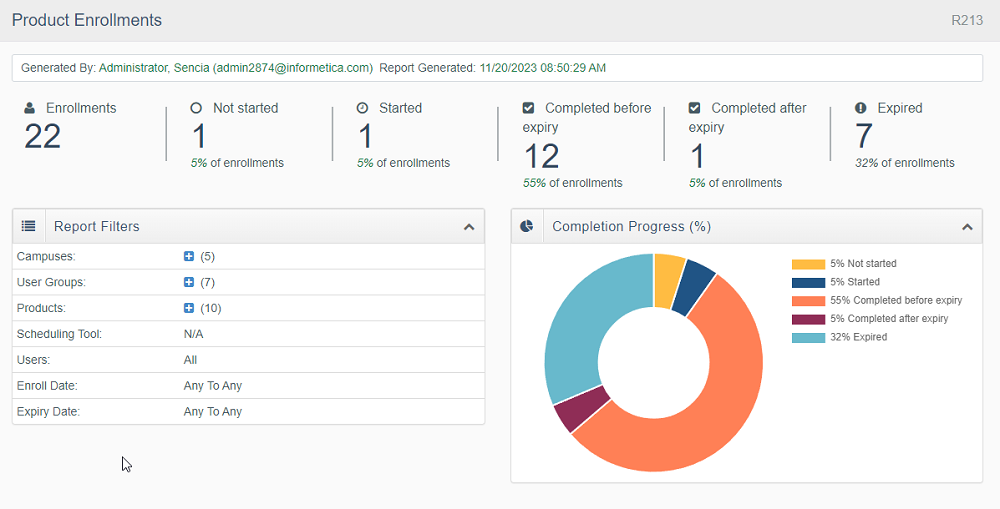Click the Scheduling Tool: filter label

(x=59, y=334)
